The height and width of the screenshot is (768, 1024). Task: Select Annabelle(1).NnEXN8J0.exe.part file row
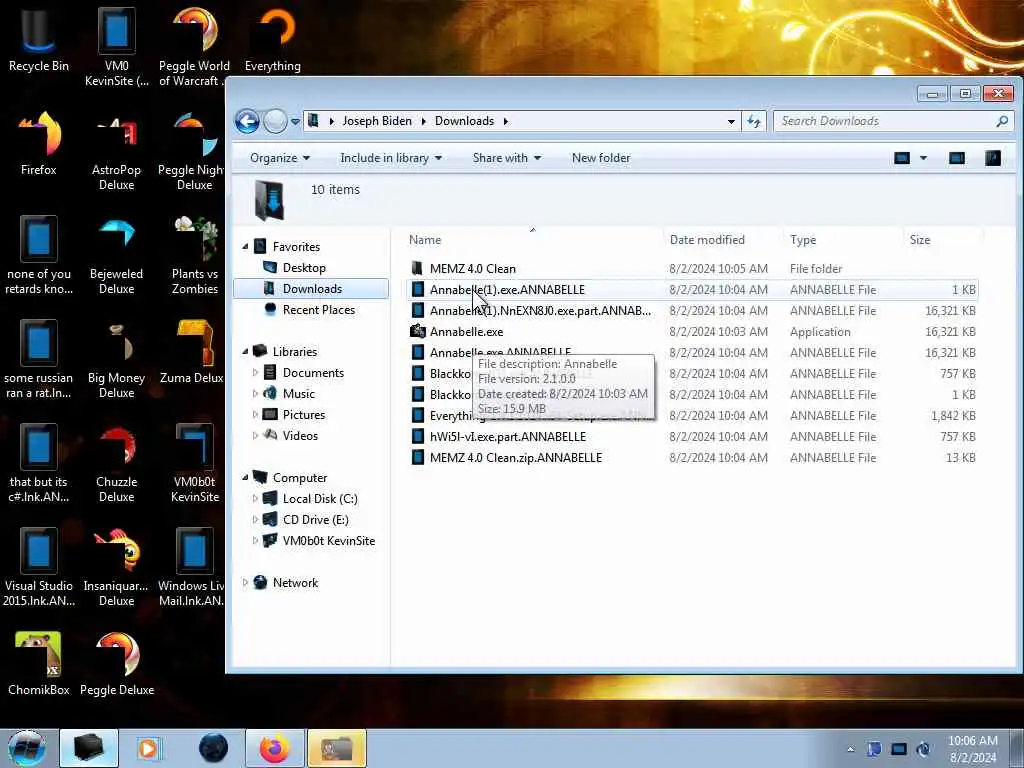[692, 311]
